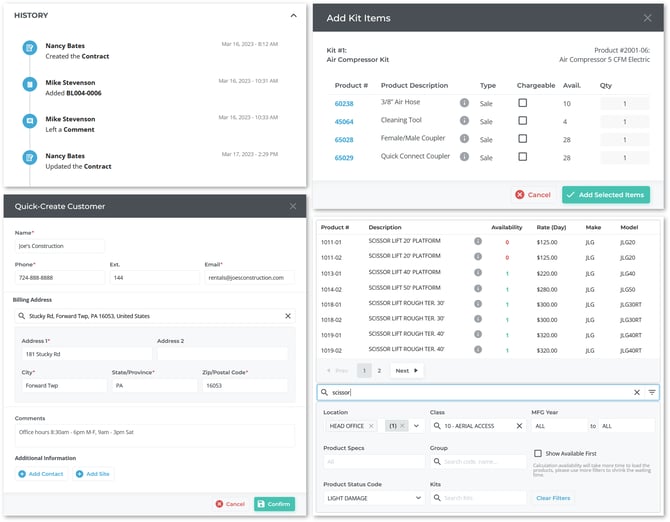Expand the Location dropdown arrow
Screen dimensions: 670x522
click(416, 425)
